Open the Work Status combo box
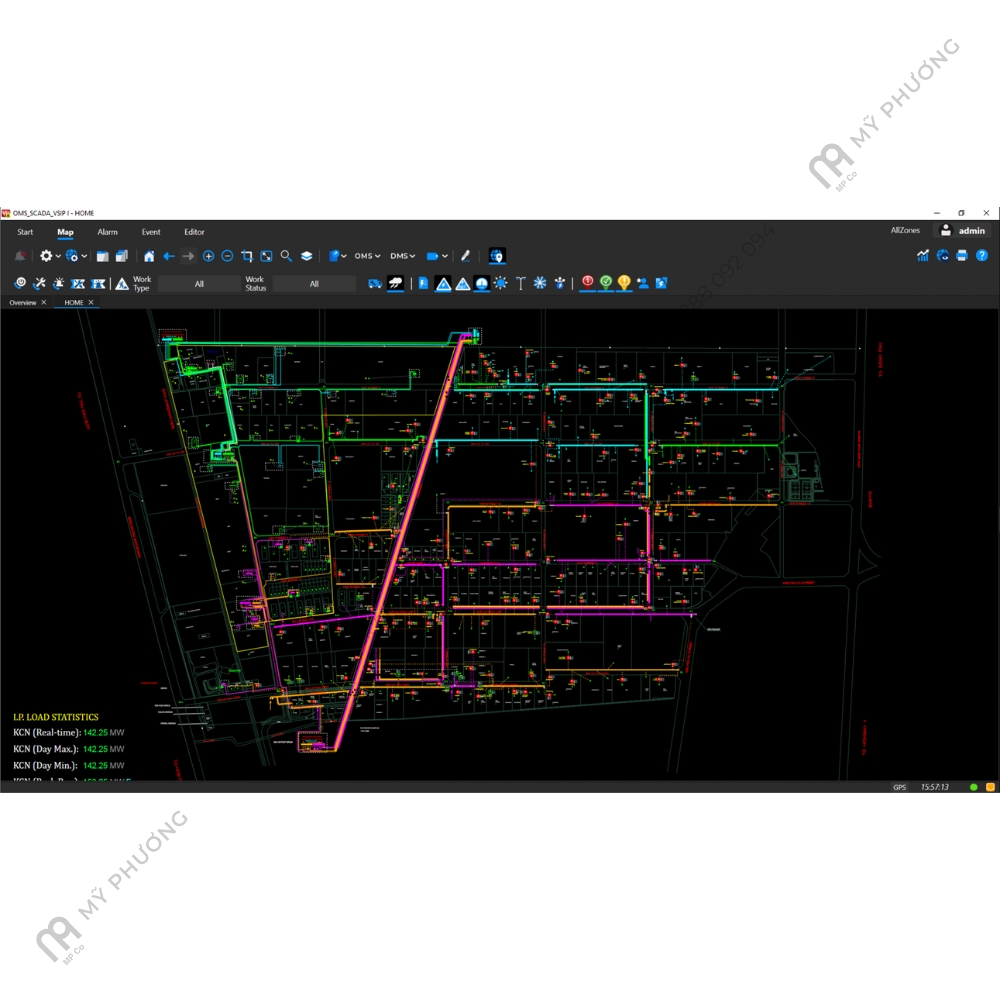 pyautogui.click(x=314, y=284)
